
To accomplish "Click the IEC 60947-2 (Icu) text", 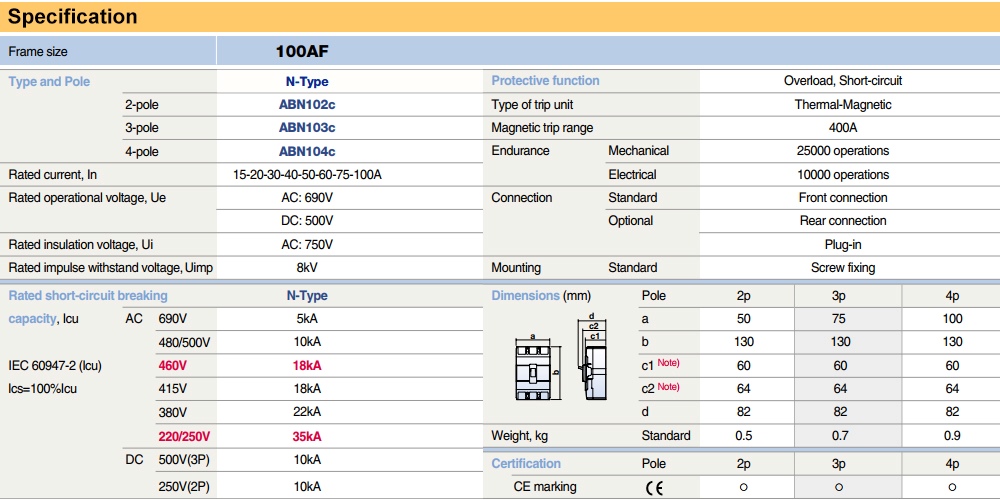I will (55, 366).
